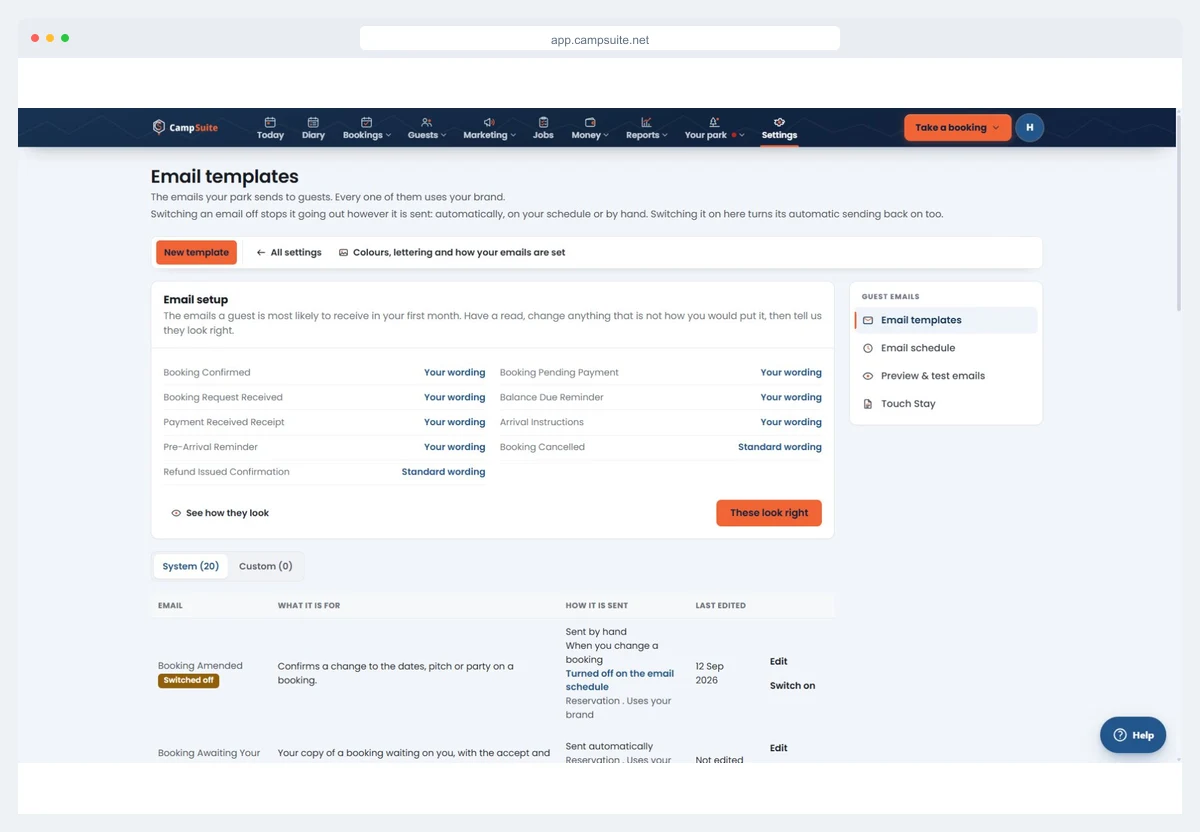Open Your wording for Balance Due Reminder
The height and width of the screenshot is (832, 1200).
click(x=791, y=397)
